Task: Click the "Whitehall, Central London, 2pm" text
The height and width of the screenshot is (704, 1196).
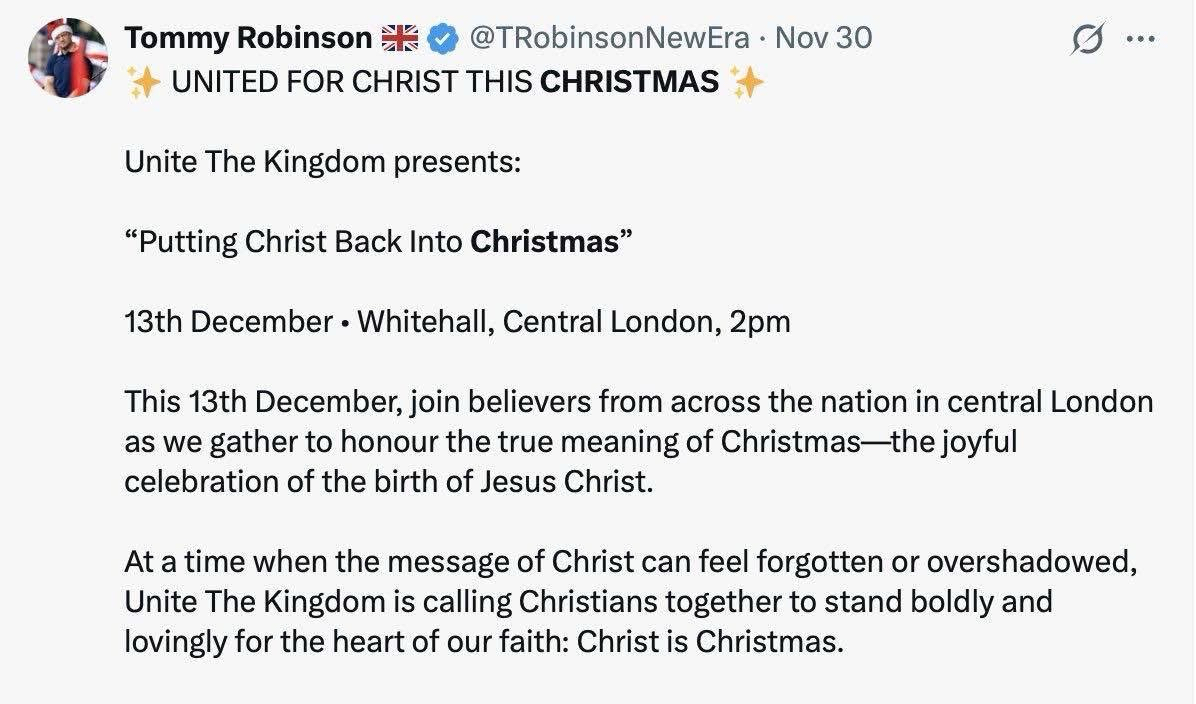Action: (574, 322)
